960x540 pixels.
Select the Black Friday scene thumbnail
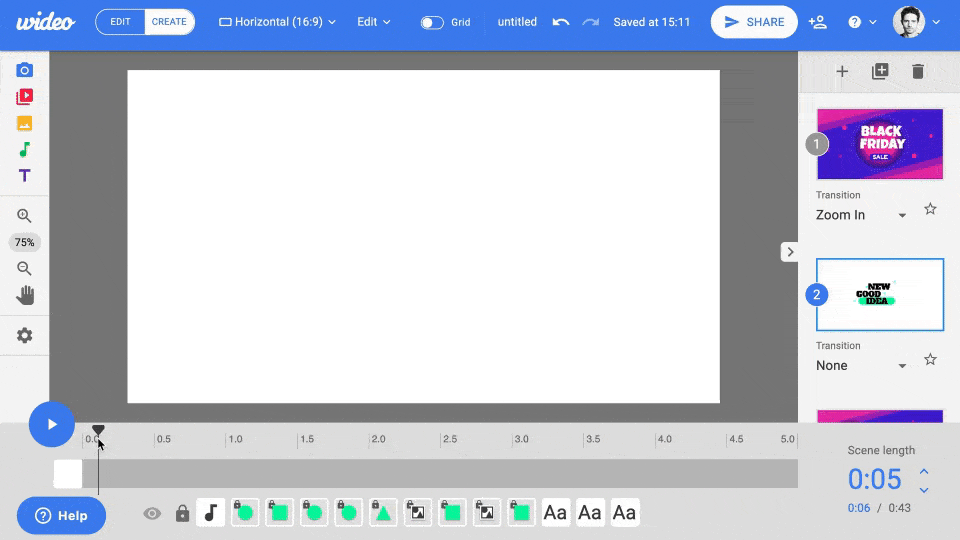pyautogui.click(x=880, y=144)
